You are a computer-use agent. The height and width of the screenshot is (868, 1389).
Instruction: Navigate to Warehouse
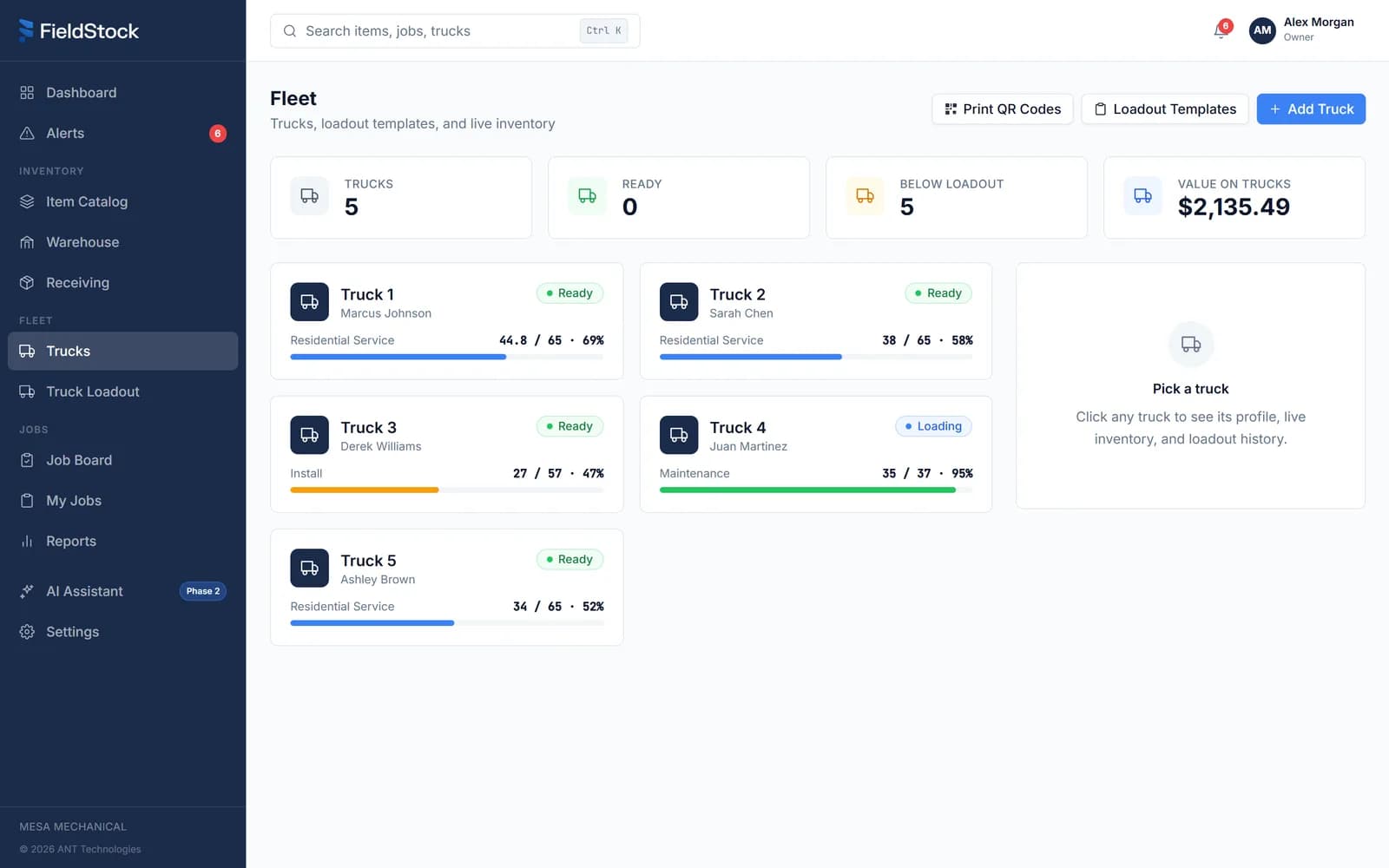(122, 242)
